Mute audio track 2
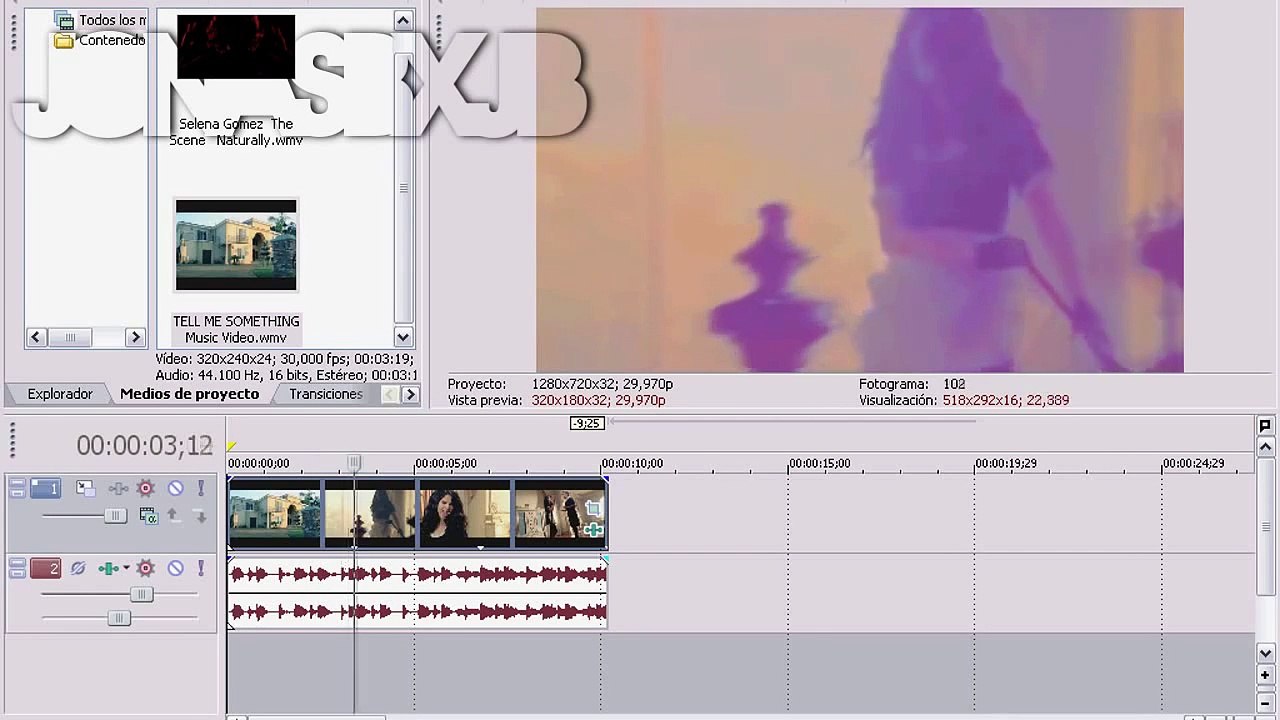 coord(175,568)
